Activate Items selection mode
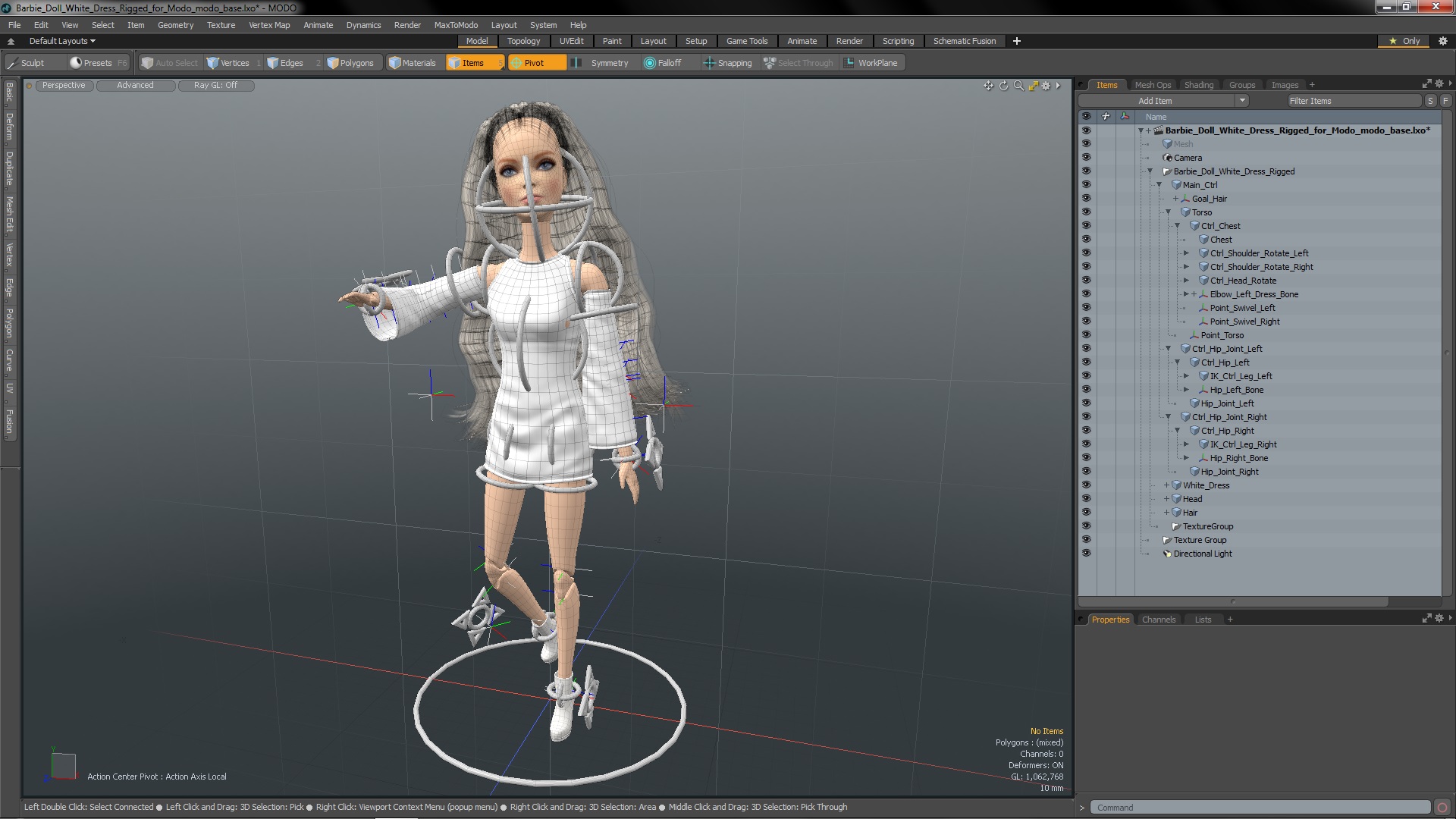The image size is (1456, 819). pyautogui.click(x=475, y=63)
